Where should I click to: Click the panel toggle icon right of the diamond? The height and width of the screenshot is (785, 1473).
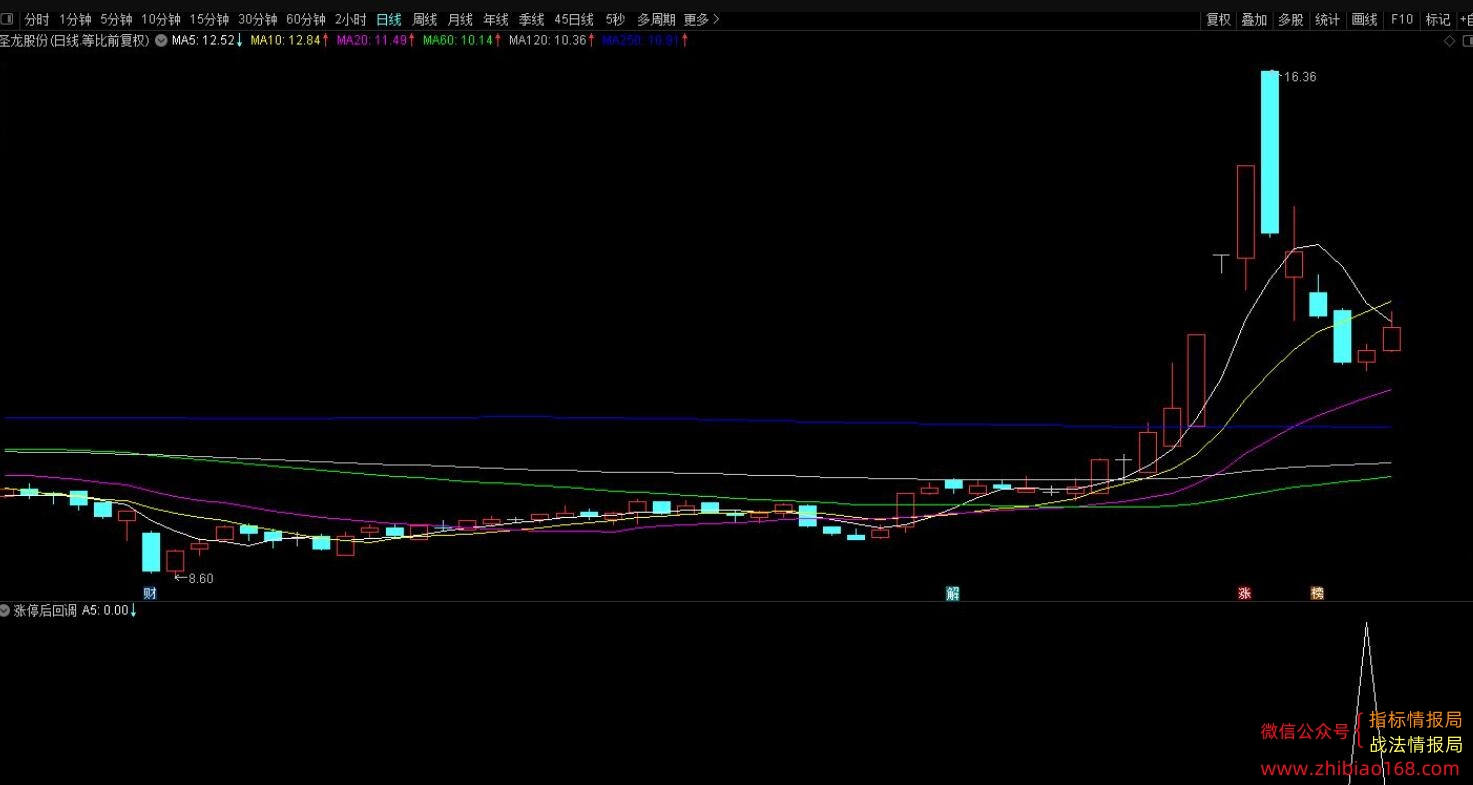[1466, 41]
